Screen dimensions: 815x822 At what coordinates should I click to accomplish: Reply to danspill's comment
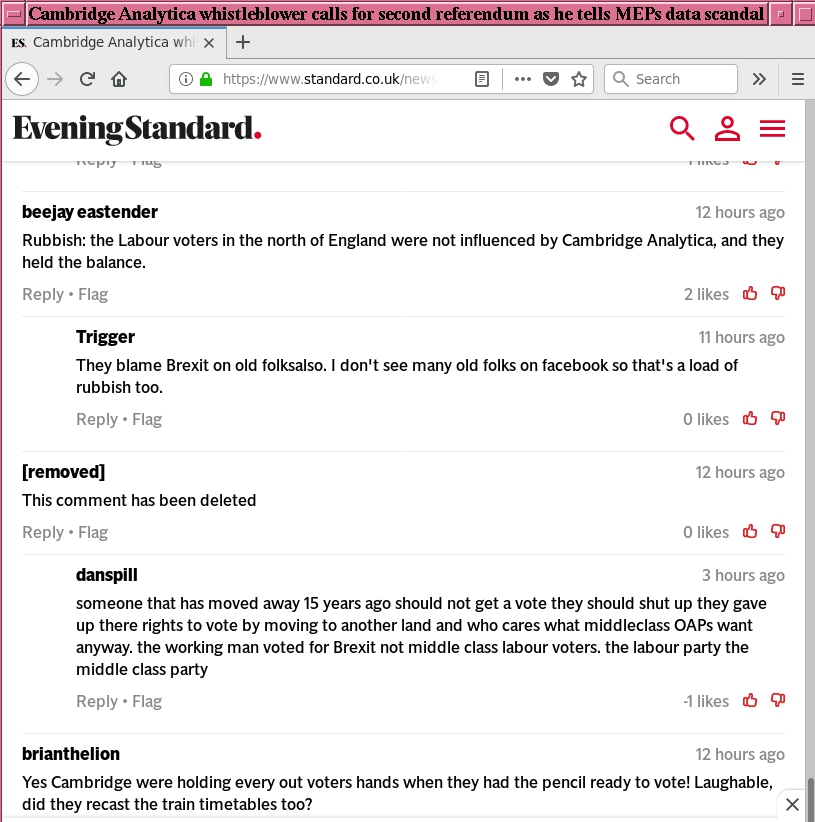97,701
